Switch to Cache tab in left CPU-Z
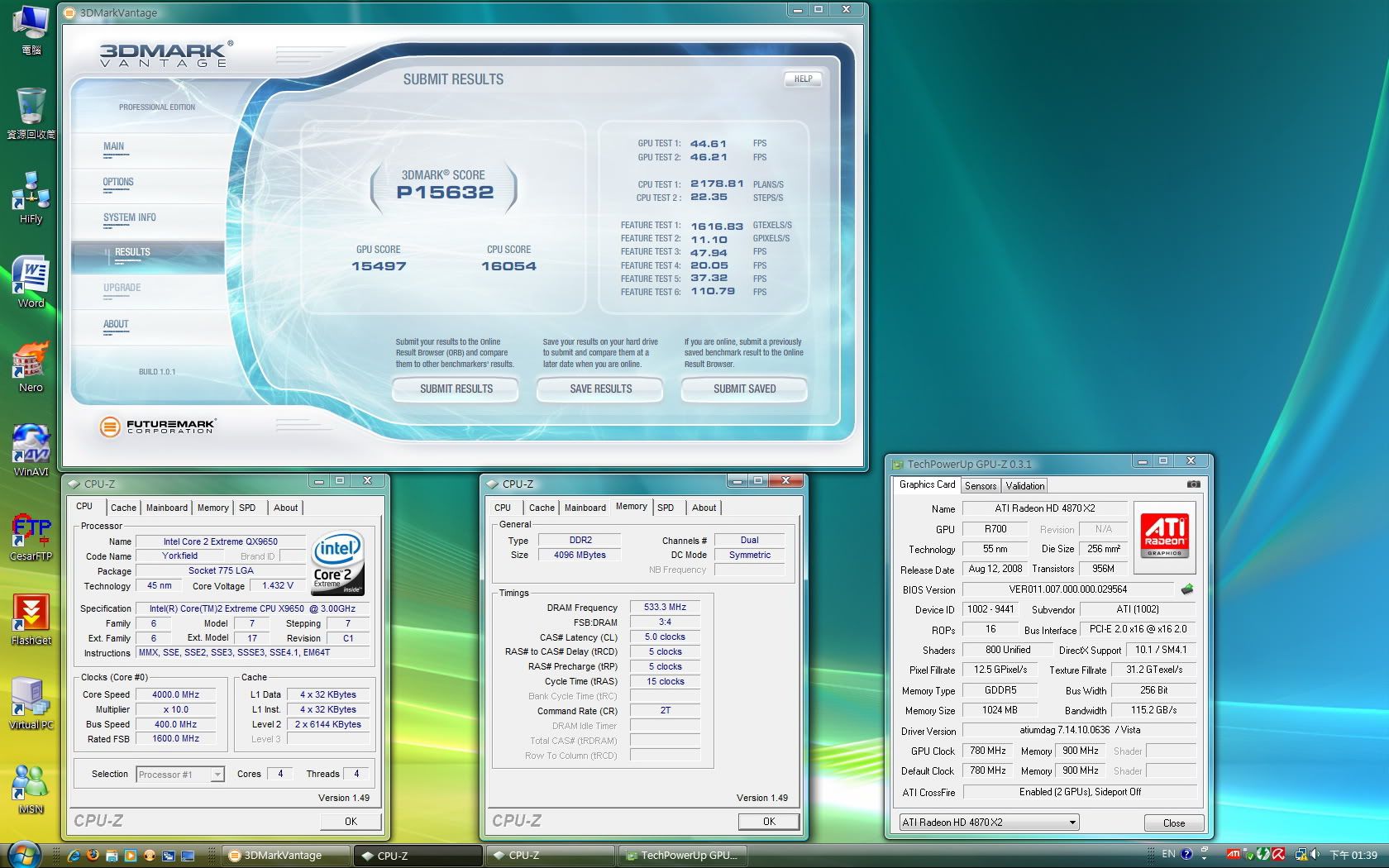Image resolution: width=1389 pixels, height=868 pixels. [123, 508]
